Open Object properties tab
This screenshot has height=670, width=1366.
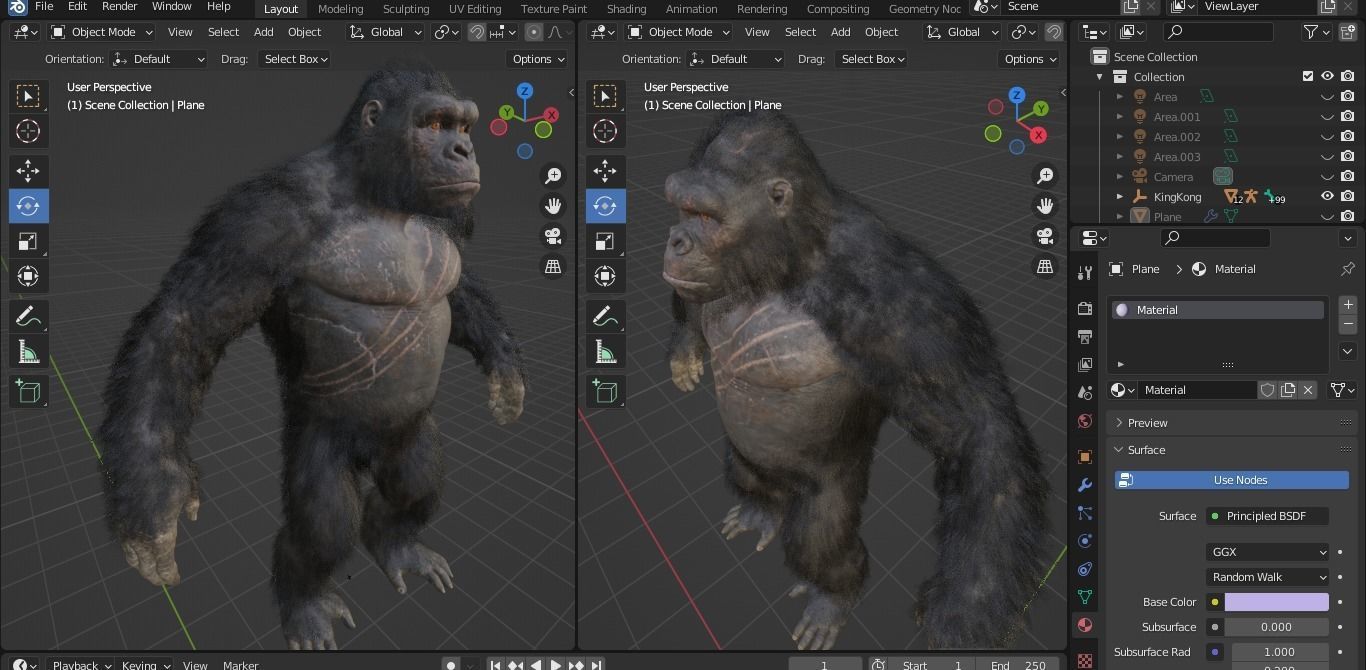click(1085, 457)
